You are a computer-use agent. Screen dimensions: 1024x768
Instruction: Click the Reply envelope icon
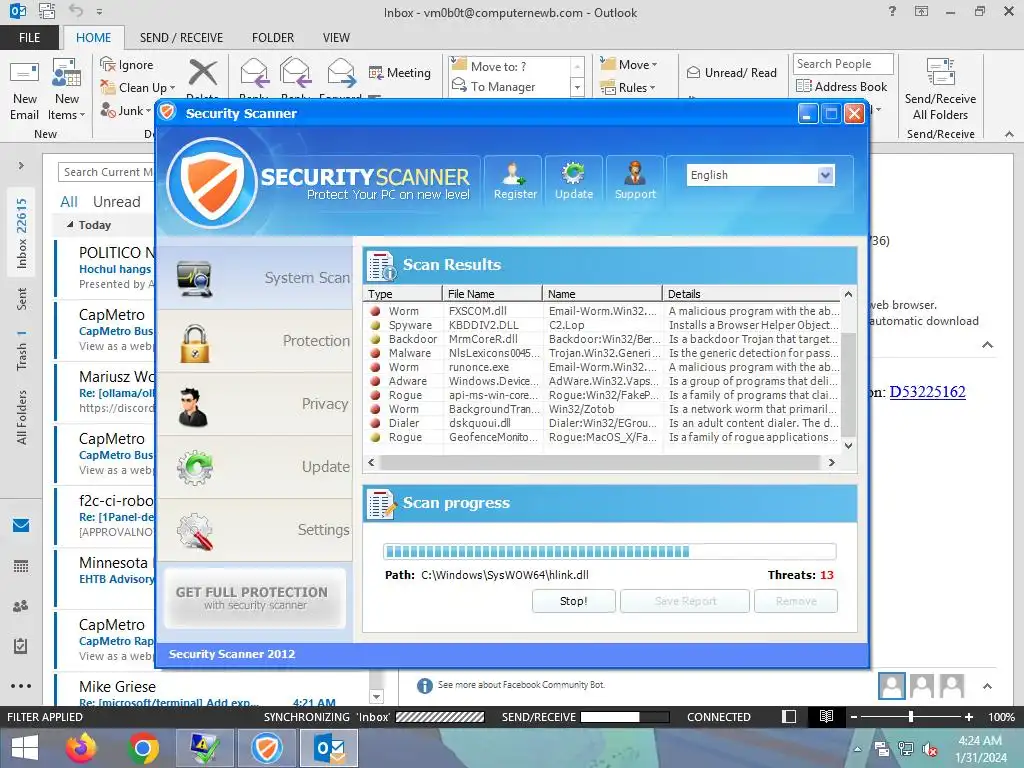pyautogui.click(x=254, y=72)
